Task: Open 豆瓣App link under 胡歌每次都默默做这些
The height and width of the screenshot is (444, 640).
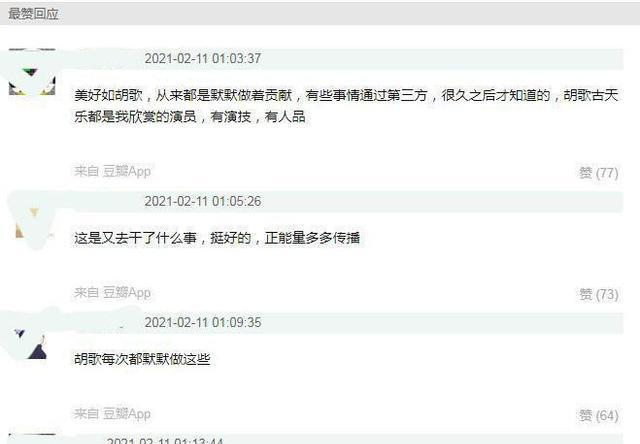Action: 127,414
